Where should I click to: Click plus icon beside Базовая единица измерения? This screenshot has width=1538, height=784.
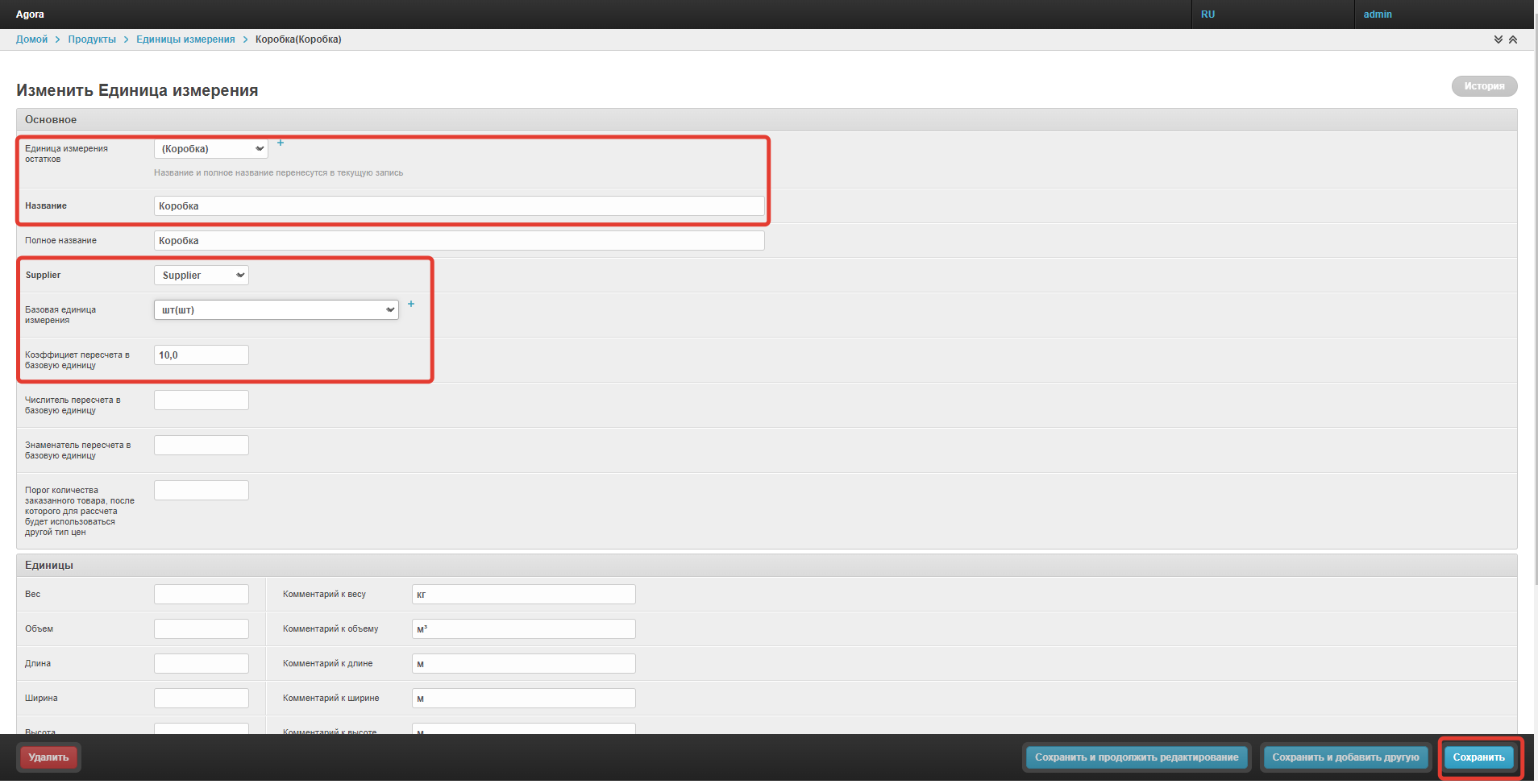pos(411,304)
